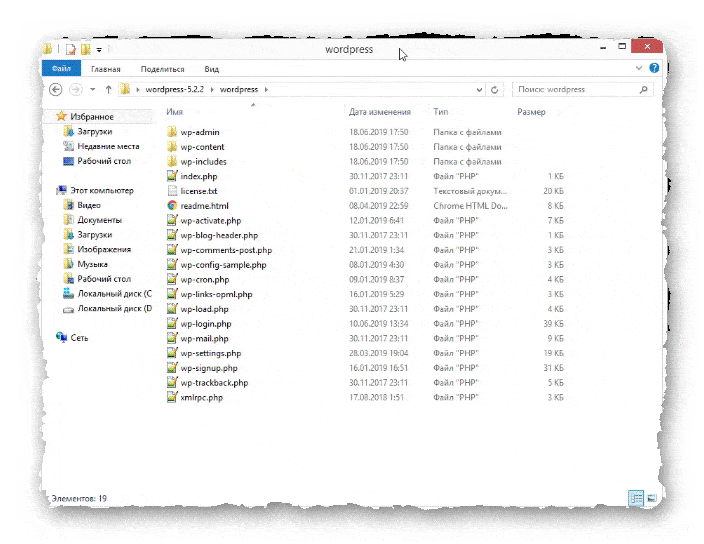The width and height of the screenshot is (704, 544).
Task: Select wp-trackback.php file name
Action: pyautogui.click(x=214, y=383)
